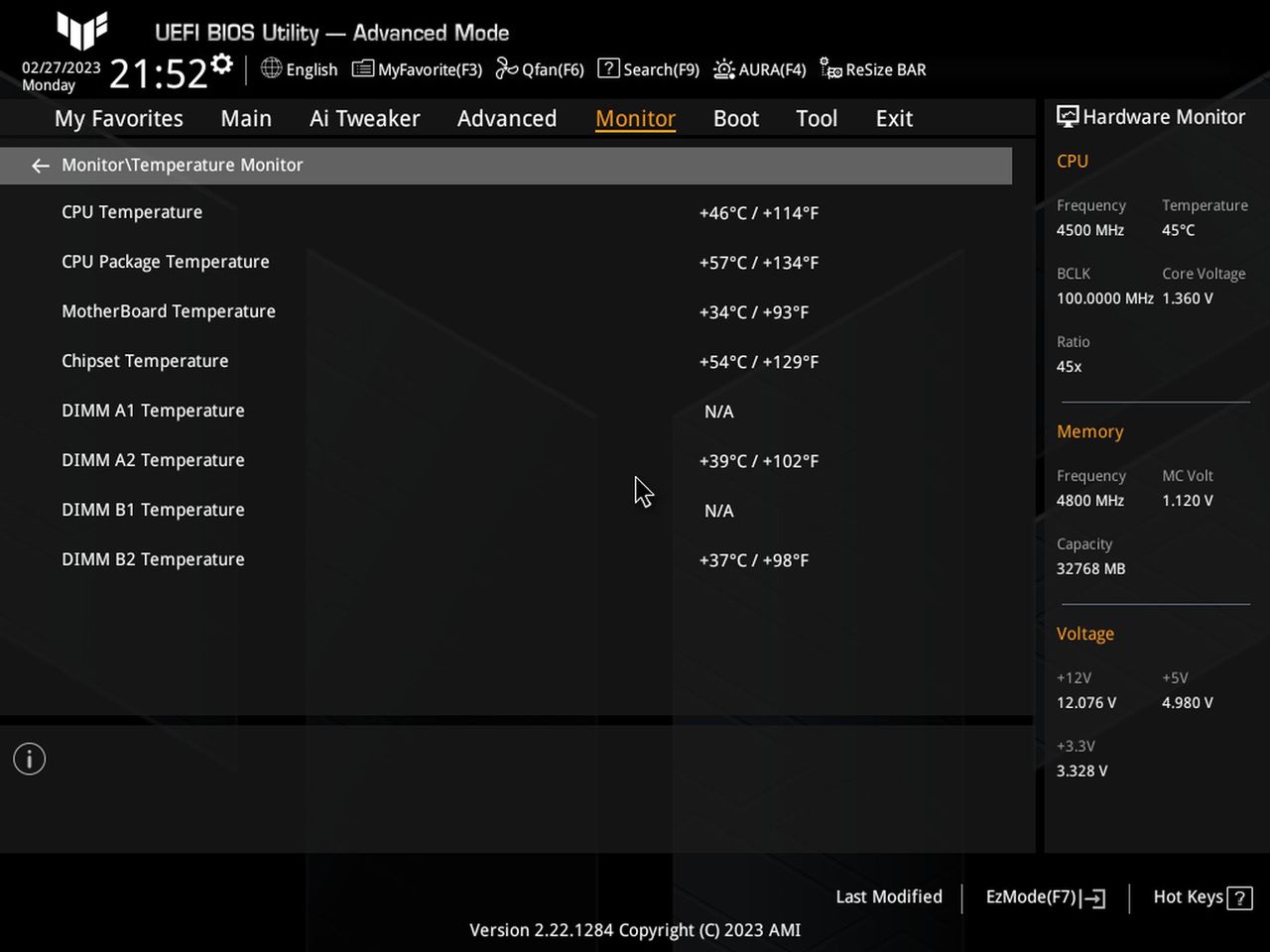
Task: Click the 32768 MB capacity value
Action: [1091, 569]
